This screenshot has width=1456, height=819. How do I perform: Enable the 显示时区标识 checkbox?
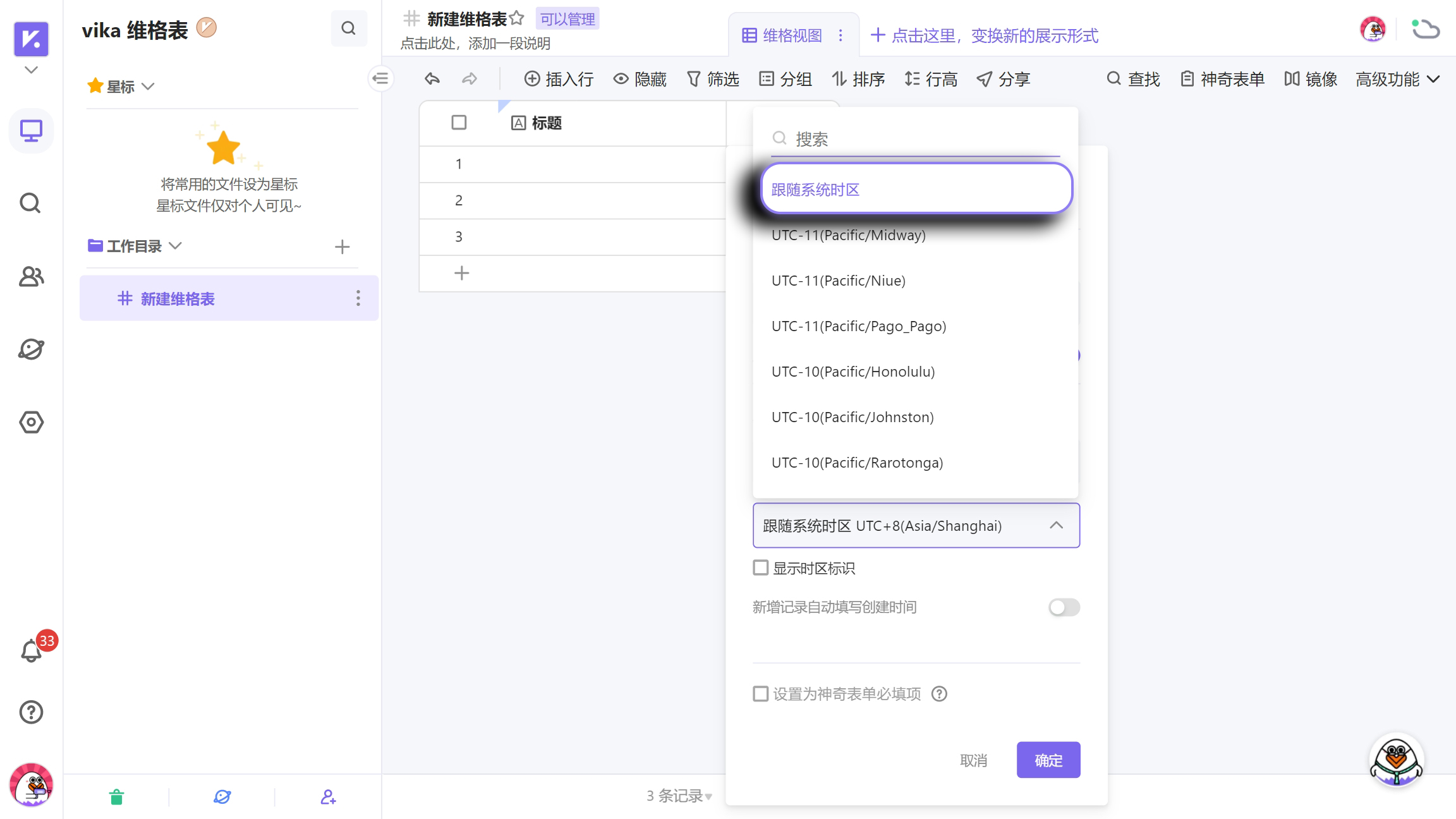(x=761, y=567)
